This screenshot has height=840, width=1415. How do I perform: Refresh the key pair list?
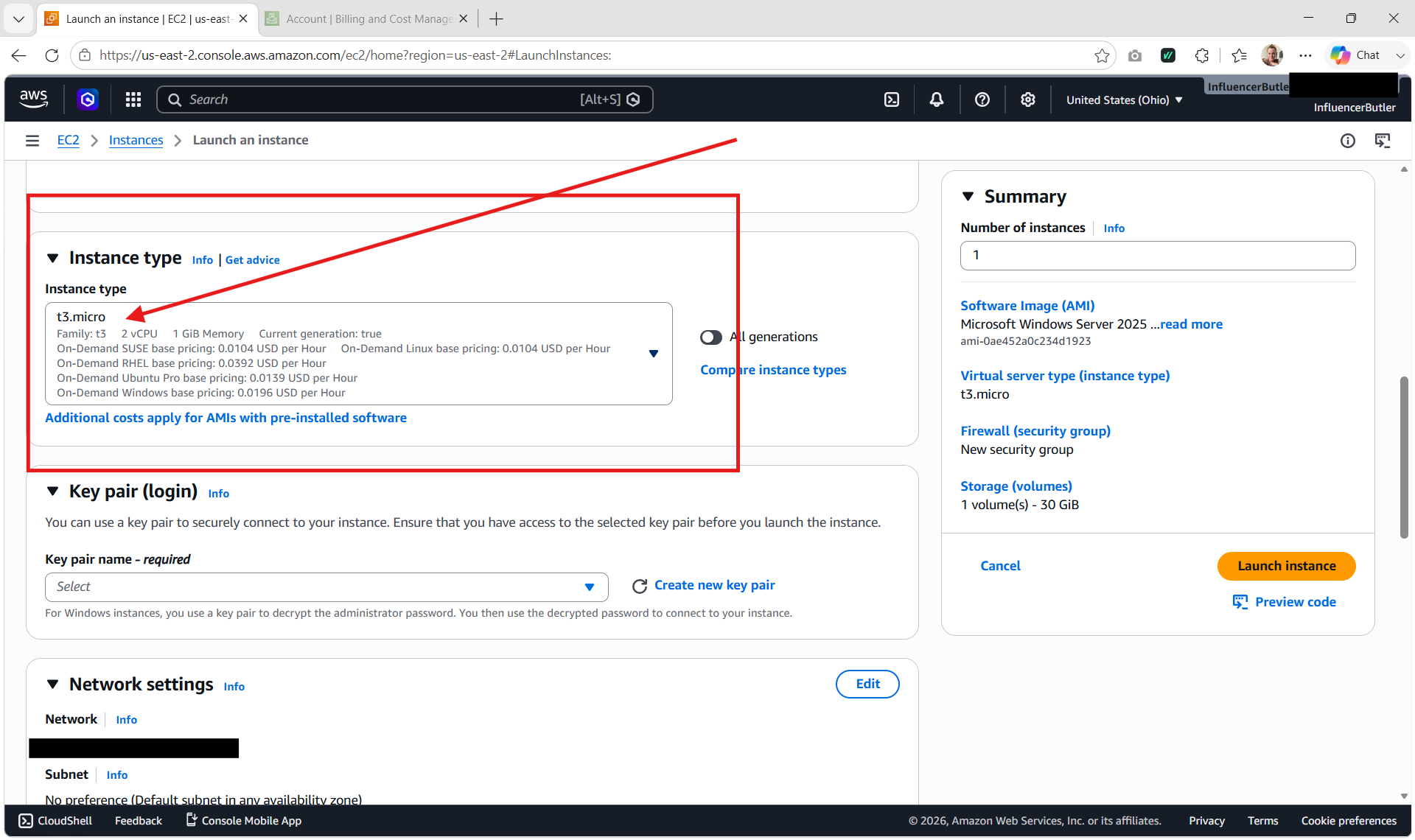click(x=640, y=586)
